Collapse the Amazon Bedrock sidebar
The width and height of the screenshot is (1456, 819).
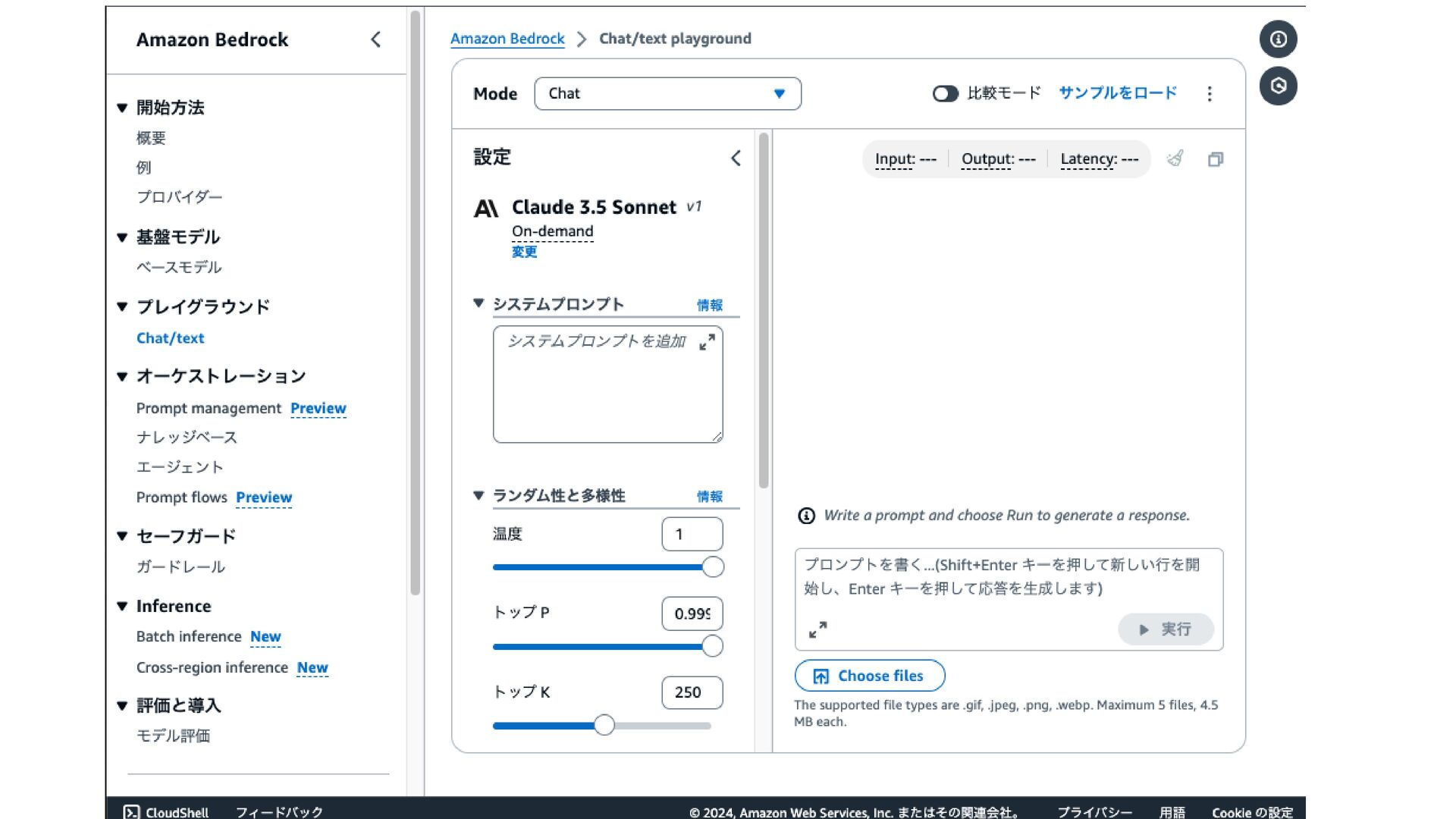pyautogui.click(x=376, y=39)
